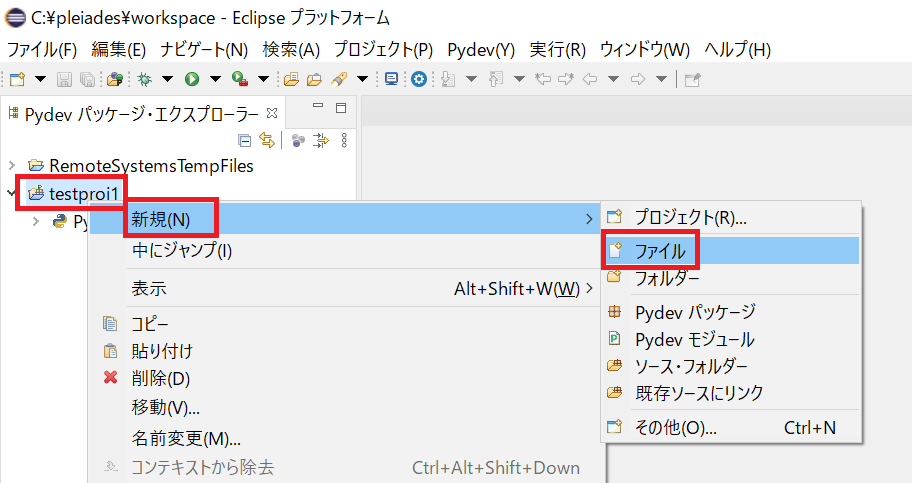Click the Pin Editor toolbar icon

tap(692, 79)
